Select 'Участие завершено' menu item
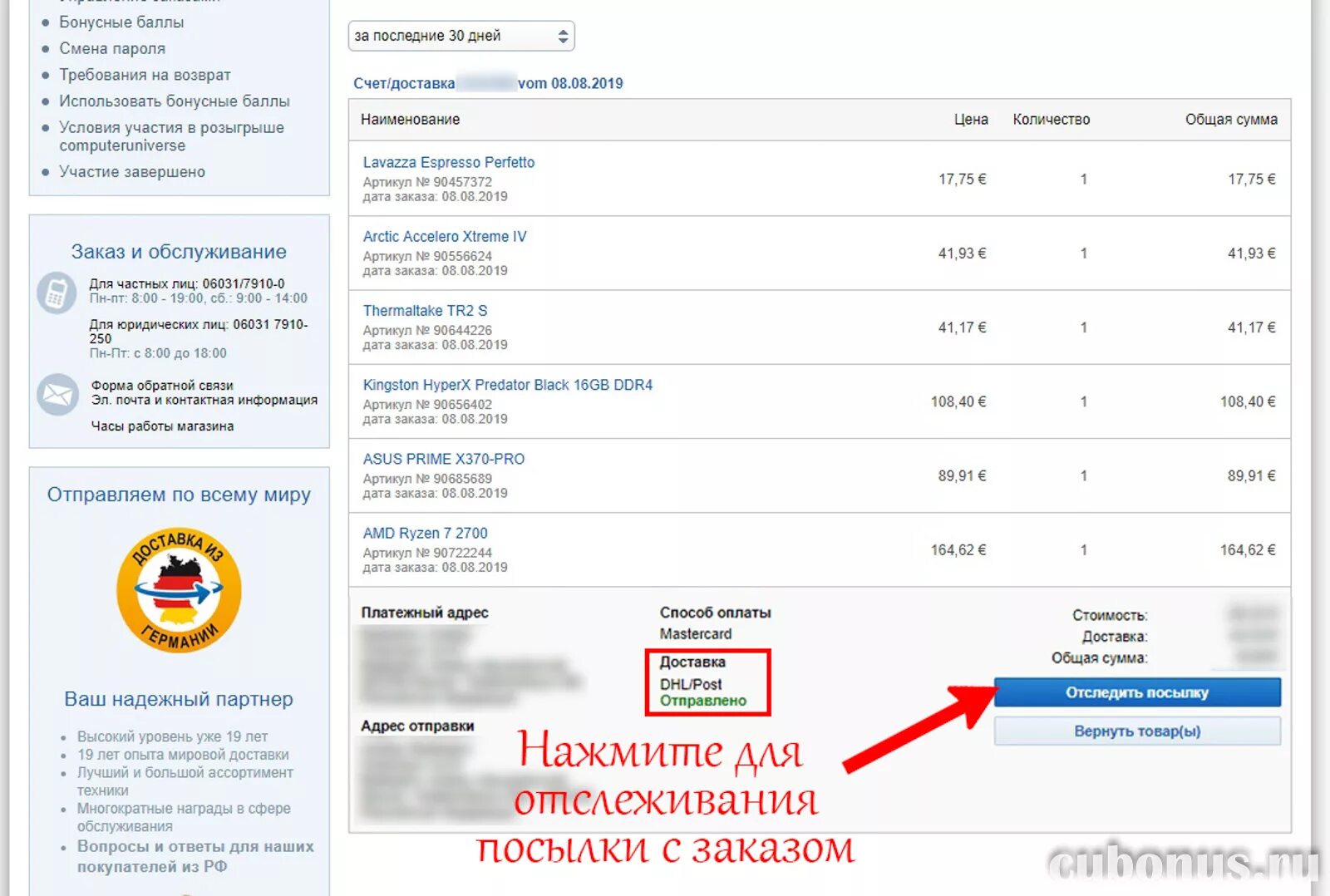Image resolution: width=1330 pixels, height=896 pixels. [132, 172]
